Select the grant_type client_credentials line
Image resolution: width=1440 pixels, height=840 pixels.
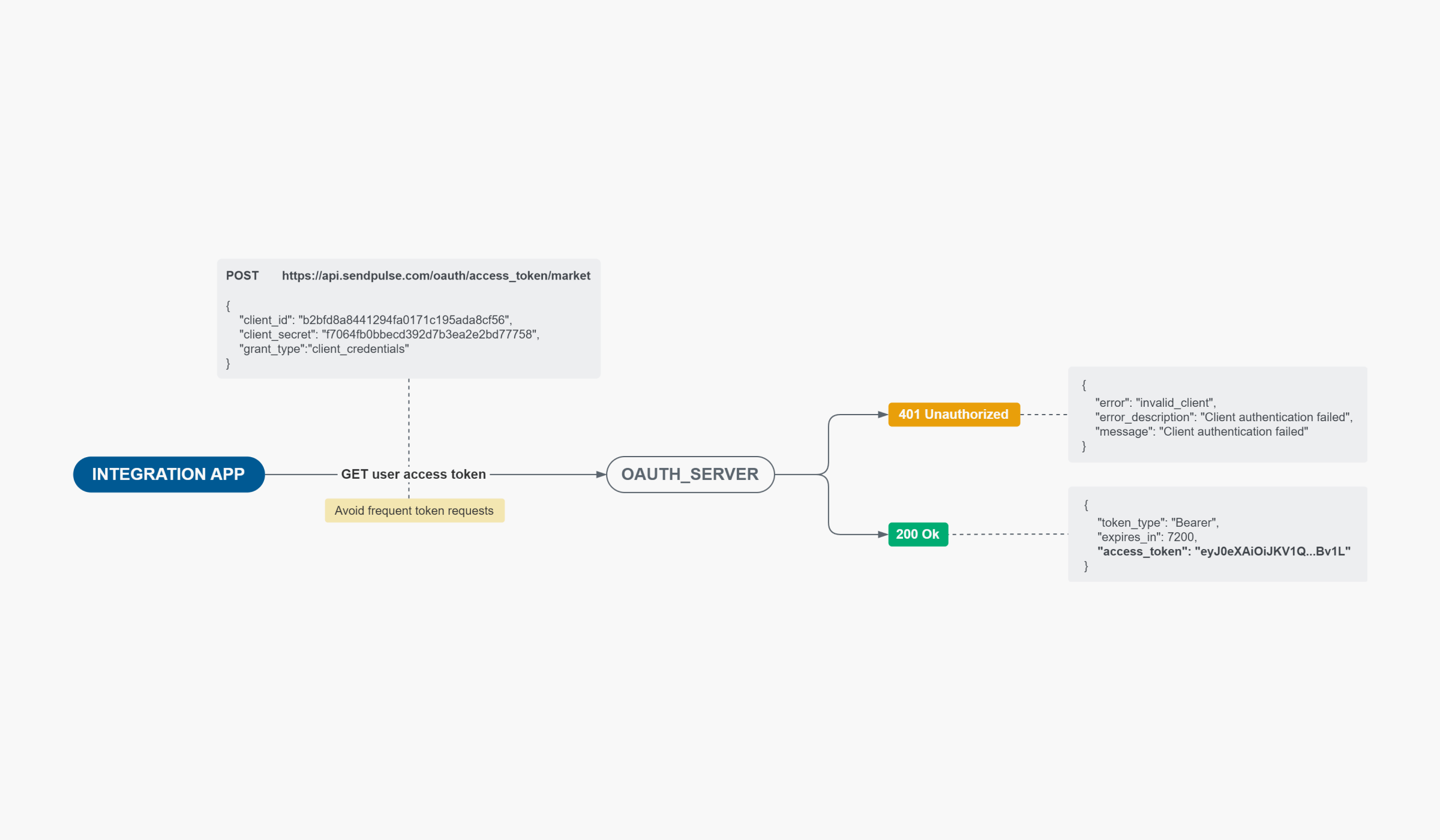[324, 349]
